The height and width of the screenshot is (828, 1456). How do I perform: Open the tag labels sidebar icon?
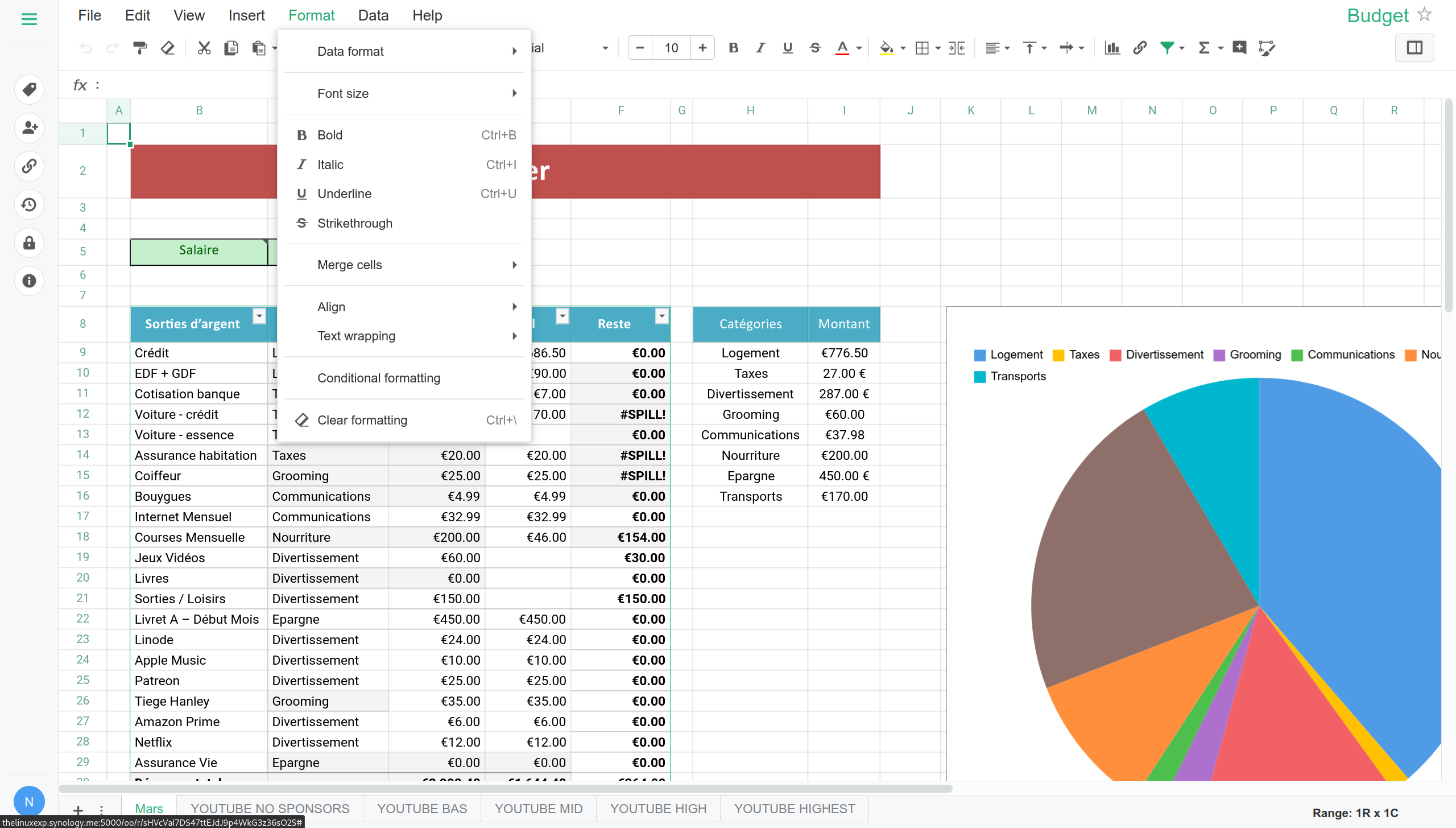click(29, 89)
